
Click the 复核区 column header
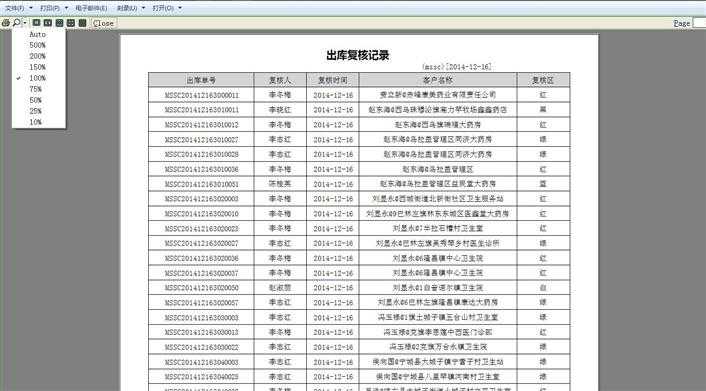[x=543, y=80]
